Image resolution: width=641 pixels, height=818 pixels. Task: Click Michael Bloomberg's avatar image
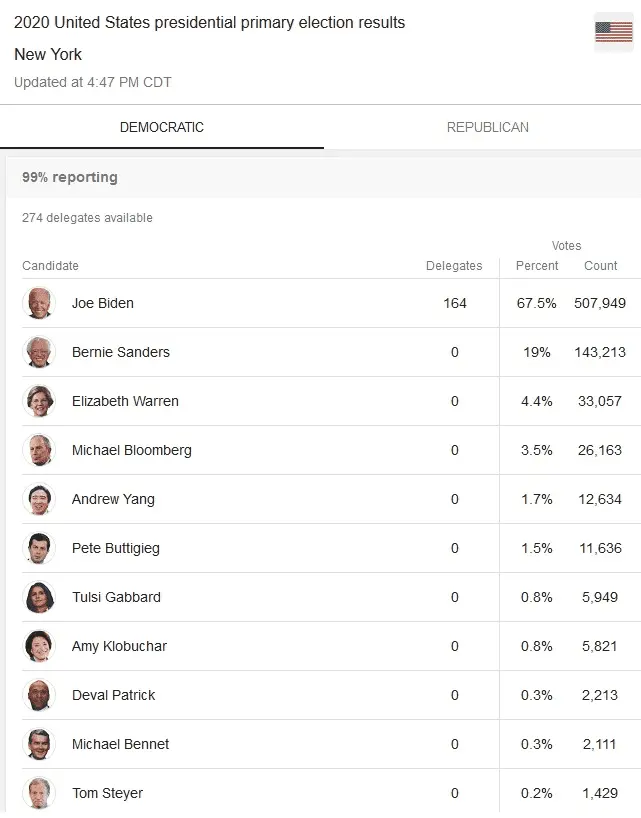point(39,450)
